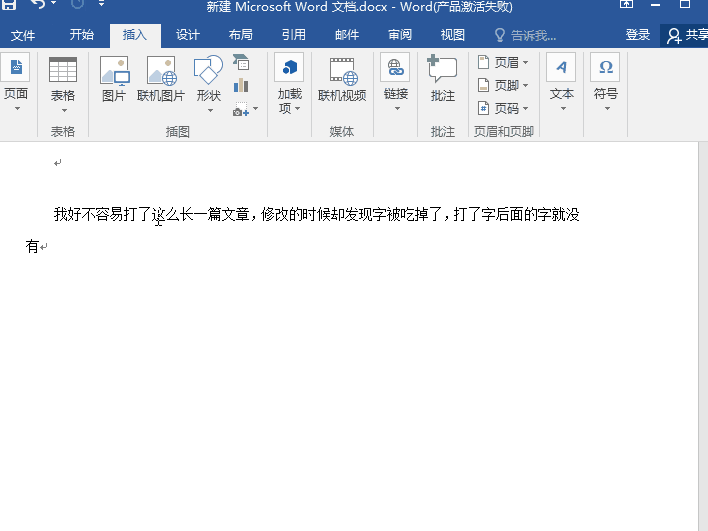
Task: Open the 审阅 review tab
Action: coord(400,35)
